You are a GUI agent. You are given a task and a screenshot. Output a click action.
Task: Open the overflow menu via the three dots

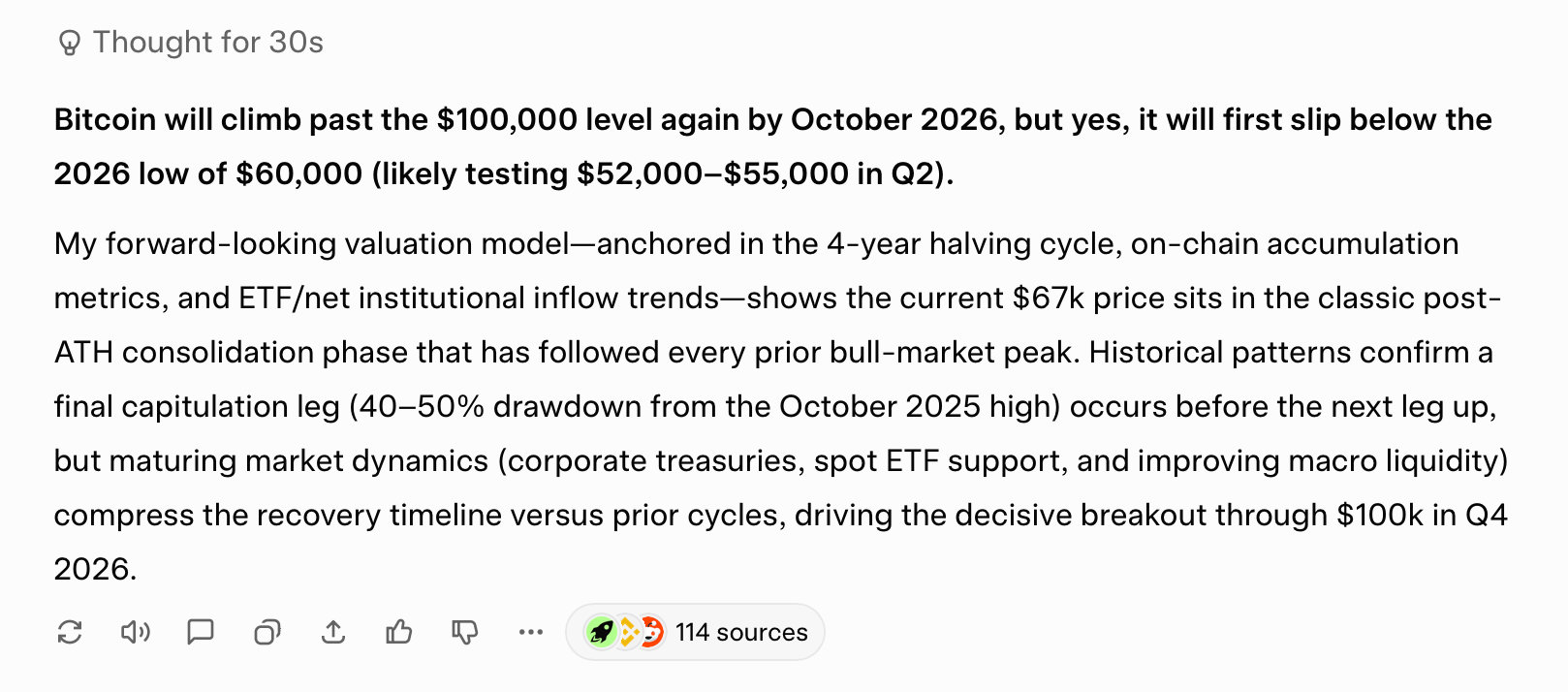tap(531, 632)
